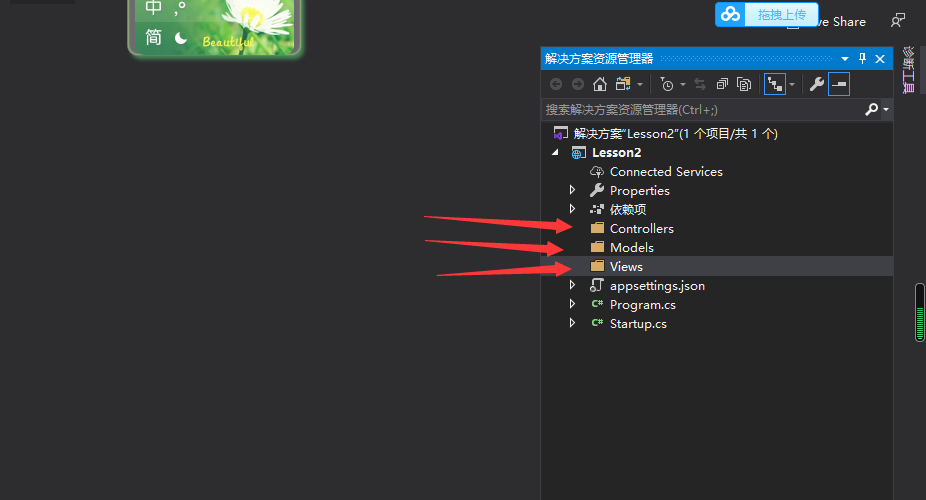Open search options dropdown next to magnifier

(886, 110)
